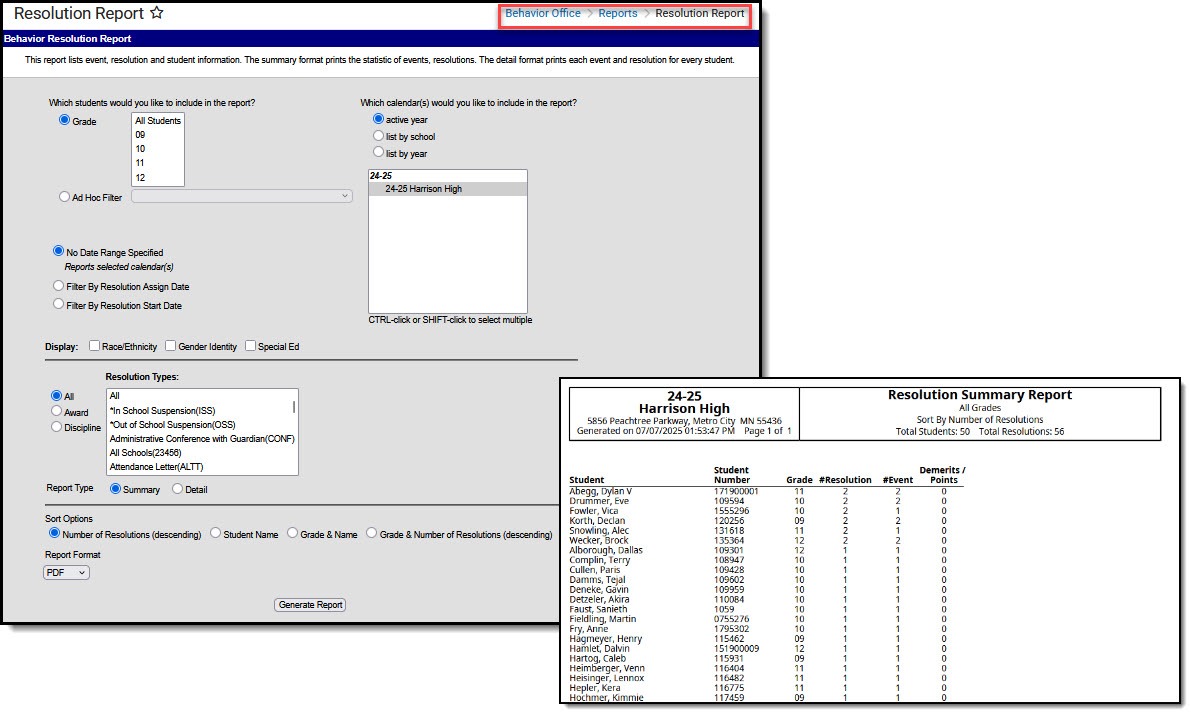Sort by Number of Resolutions (descending)
Image resolution: width=1191 pixels, height=714 pixels.
[x=55, y=533]
